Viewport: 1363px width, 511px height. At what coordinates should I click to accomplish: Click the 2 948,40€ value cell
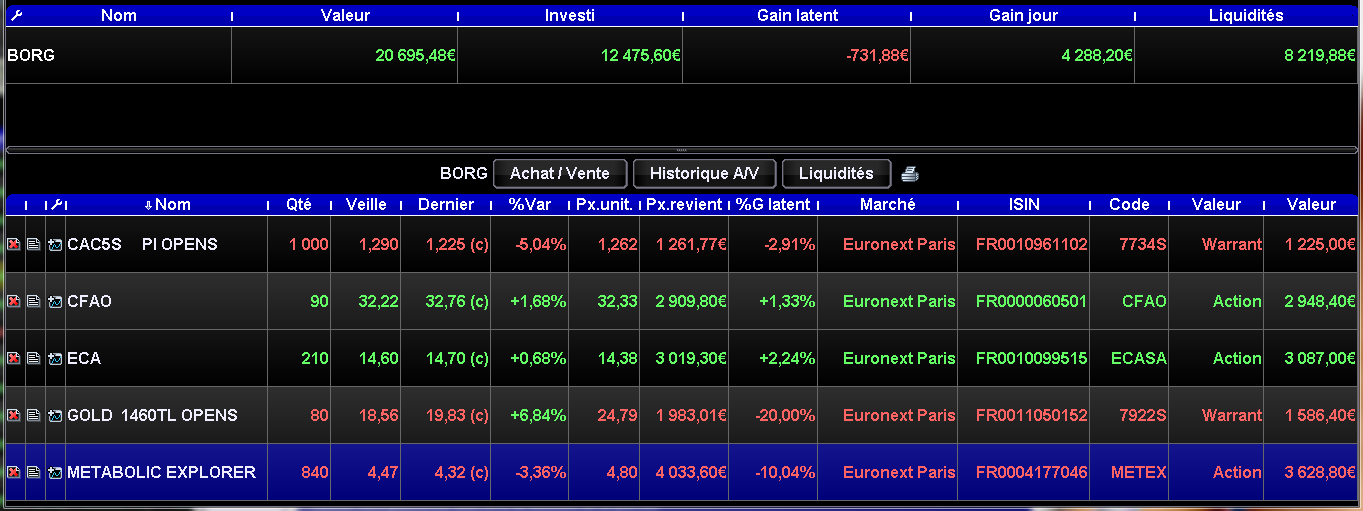[x=1311, y=302]
